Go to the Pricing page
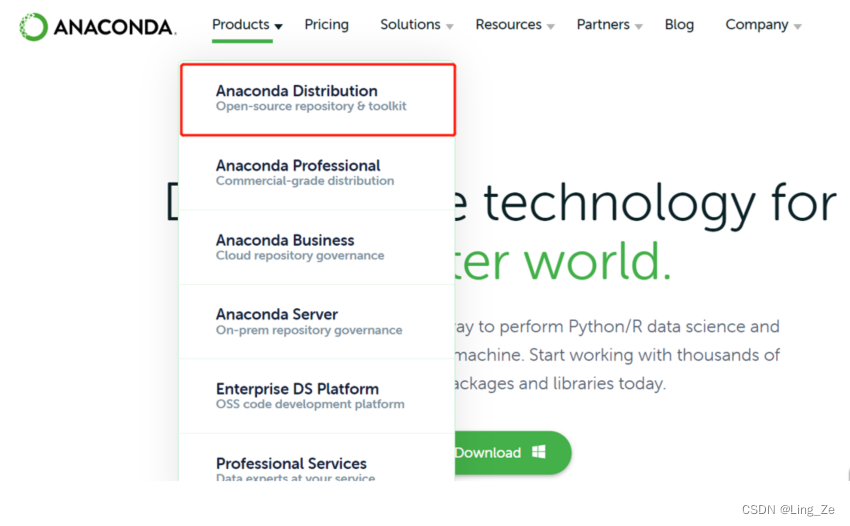The image size is (850, 526). [x=326, y=24]
